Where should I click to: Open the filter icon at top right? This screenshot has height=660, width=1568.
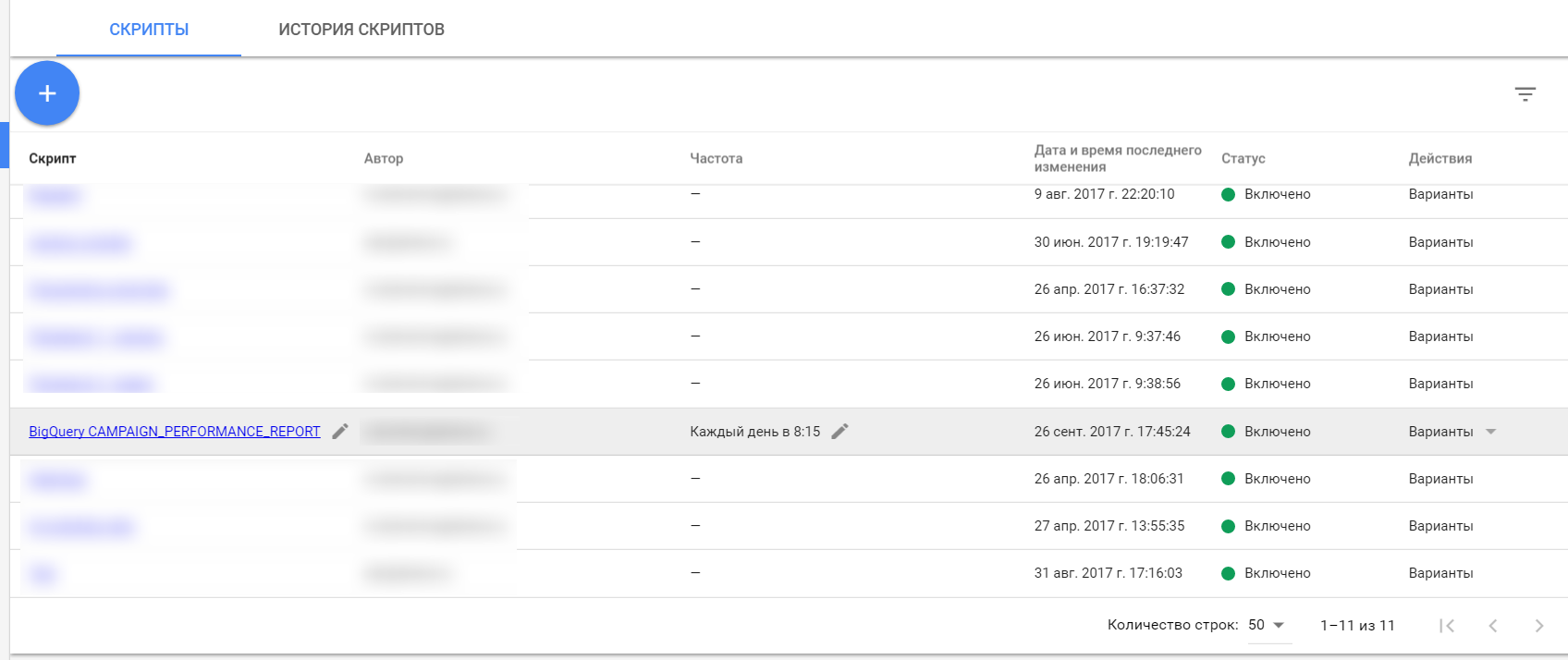click(1525, 94)
